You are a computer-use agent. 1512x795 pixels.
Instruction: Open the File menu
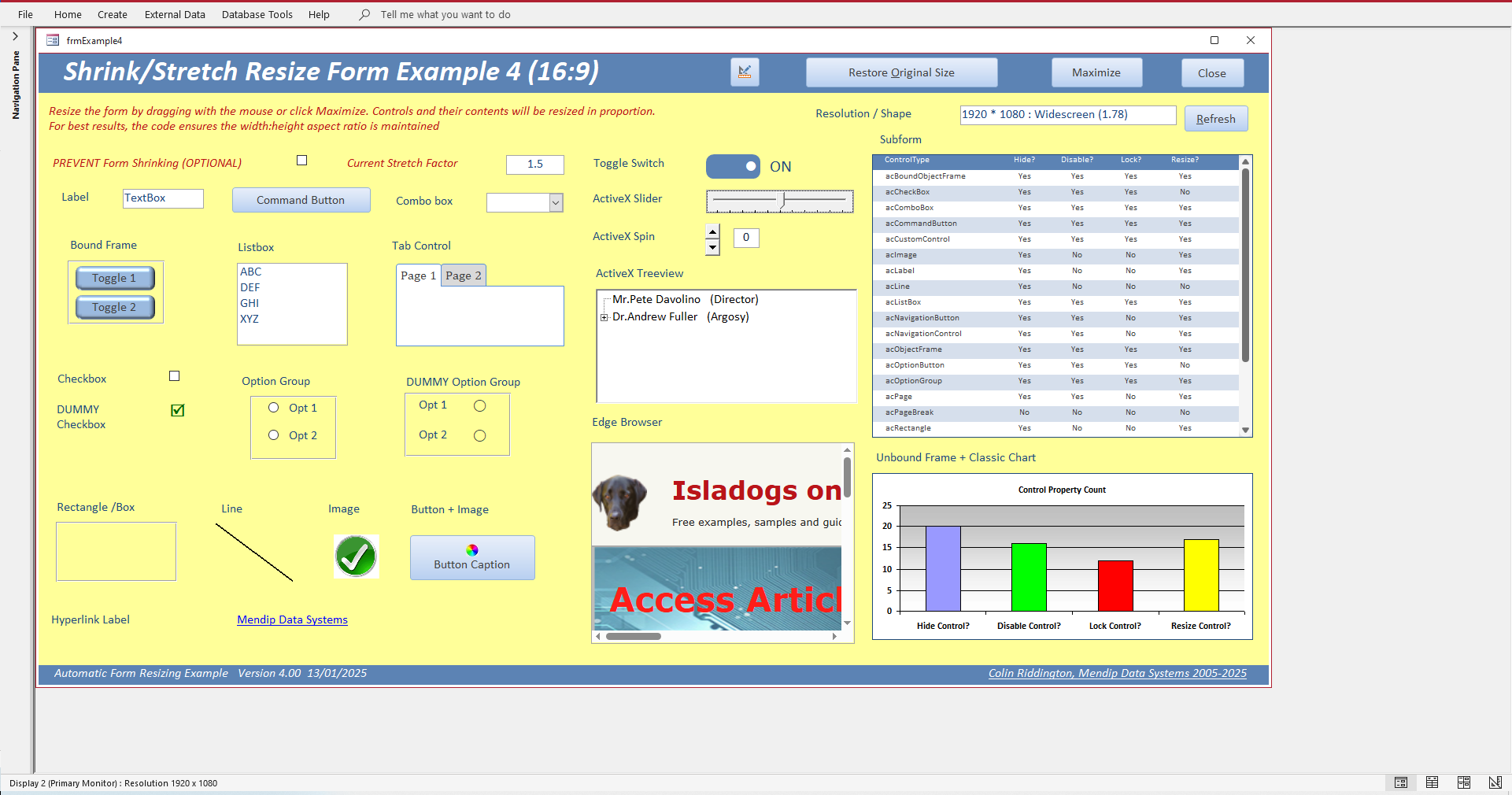point(25,14)
